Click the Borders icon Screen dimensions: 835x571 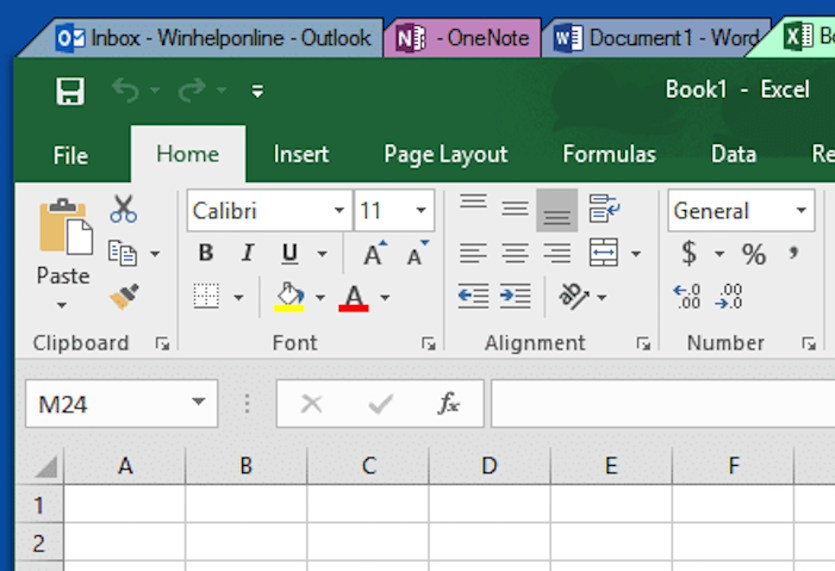click(206, 296)
